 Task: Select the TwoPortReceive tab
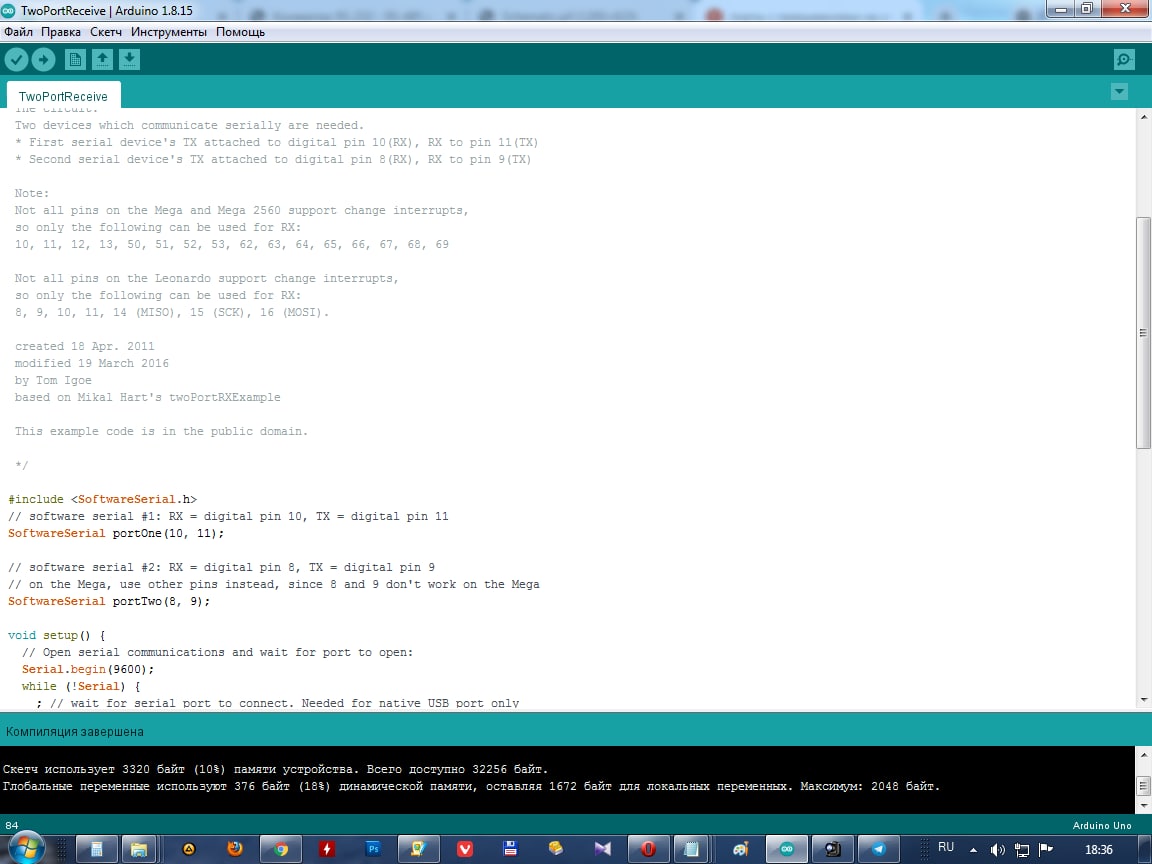click(x=63, y=96)
